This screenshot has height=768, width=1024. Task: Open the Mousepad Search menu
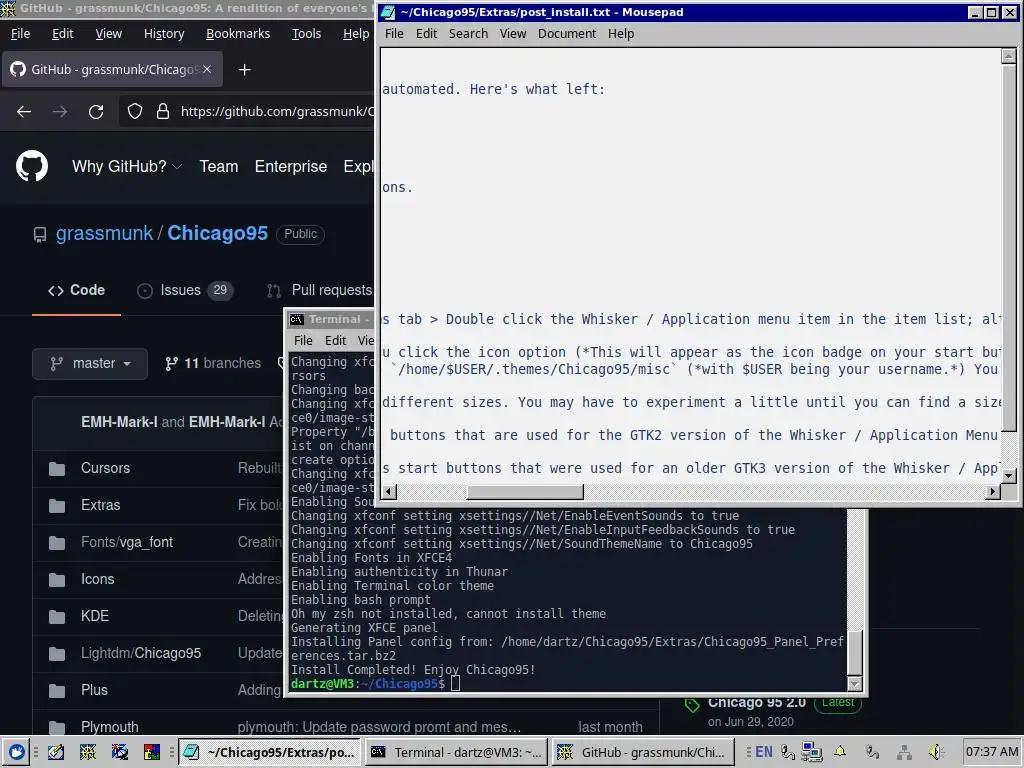tap(468, 33)
